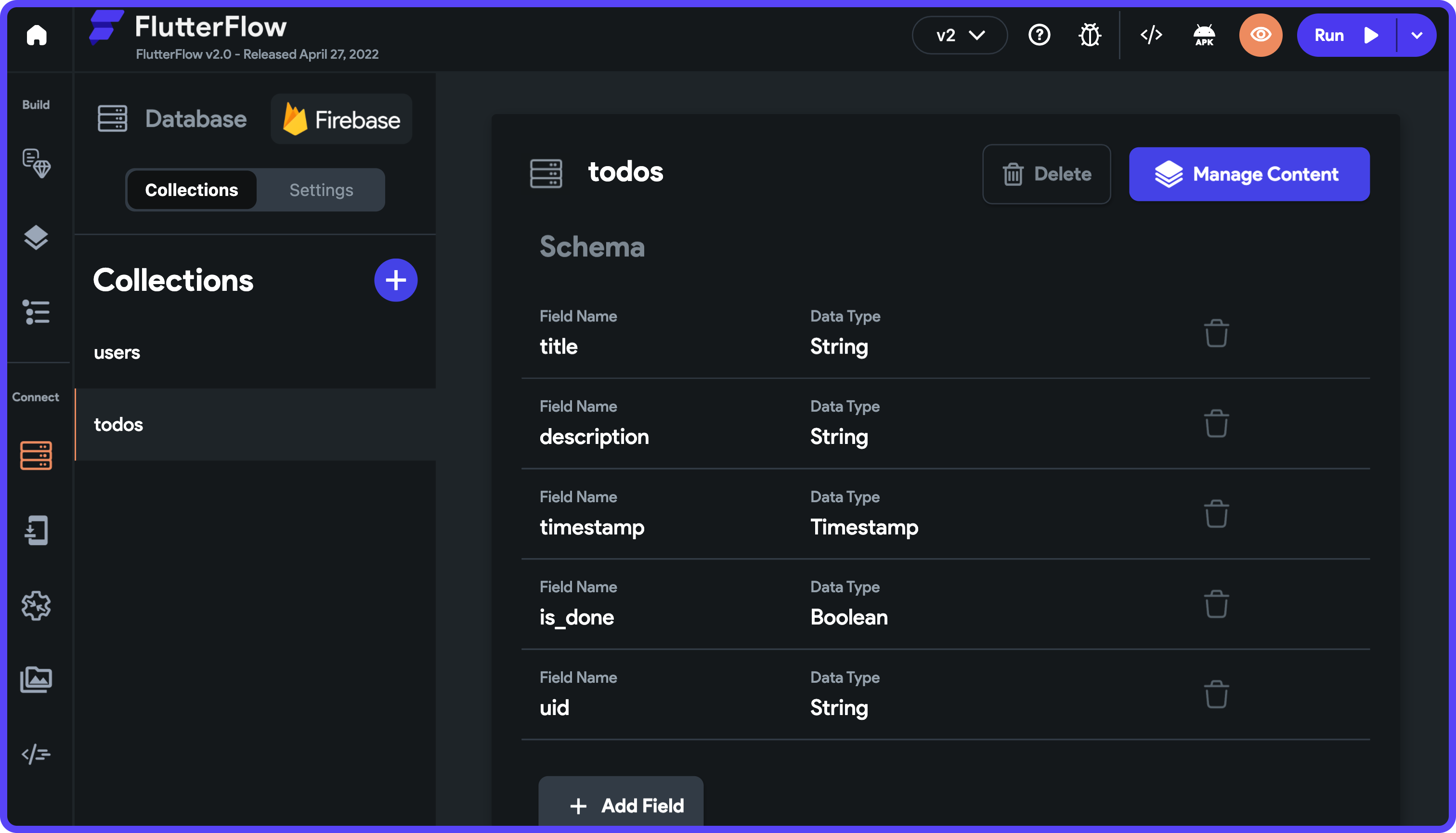This screenshot has height=833, width=1456.
Task: Delete the description field trash icon
Action: click(x=1216, y=423)
